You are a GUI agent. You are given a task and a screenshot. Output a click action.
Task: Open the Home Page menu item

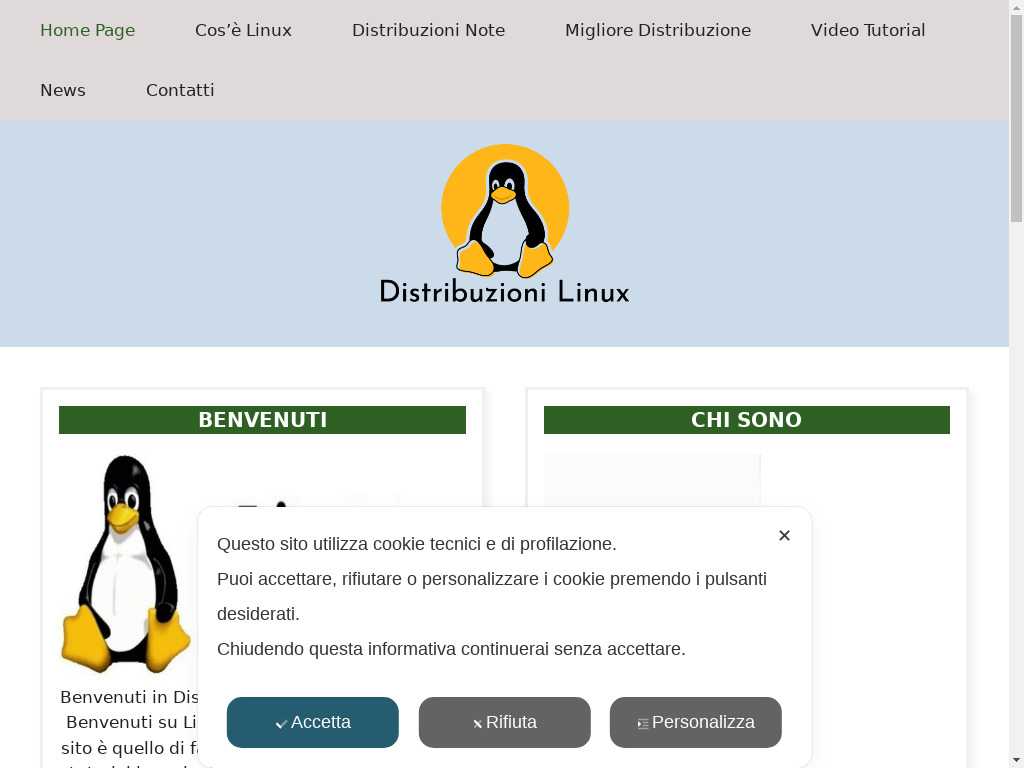pyautogui.click(x=88, y=30)
